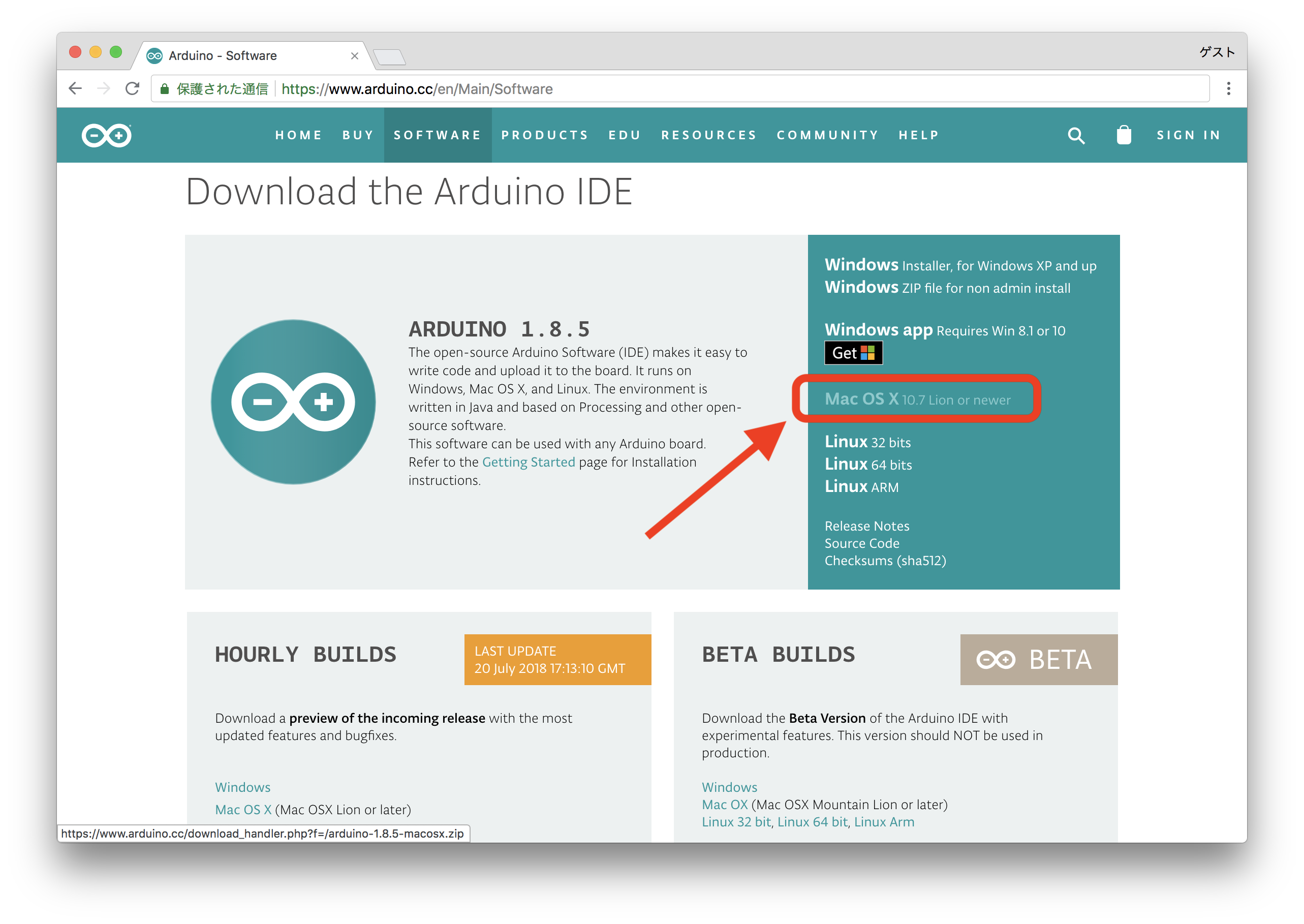Viewport: 1304px width, 924px height.
Task: Click the Get Windows Store badge
Action: click(x=853, y=353)
